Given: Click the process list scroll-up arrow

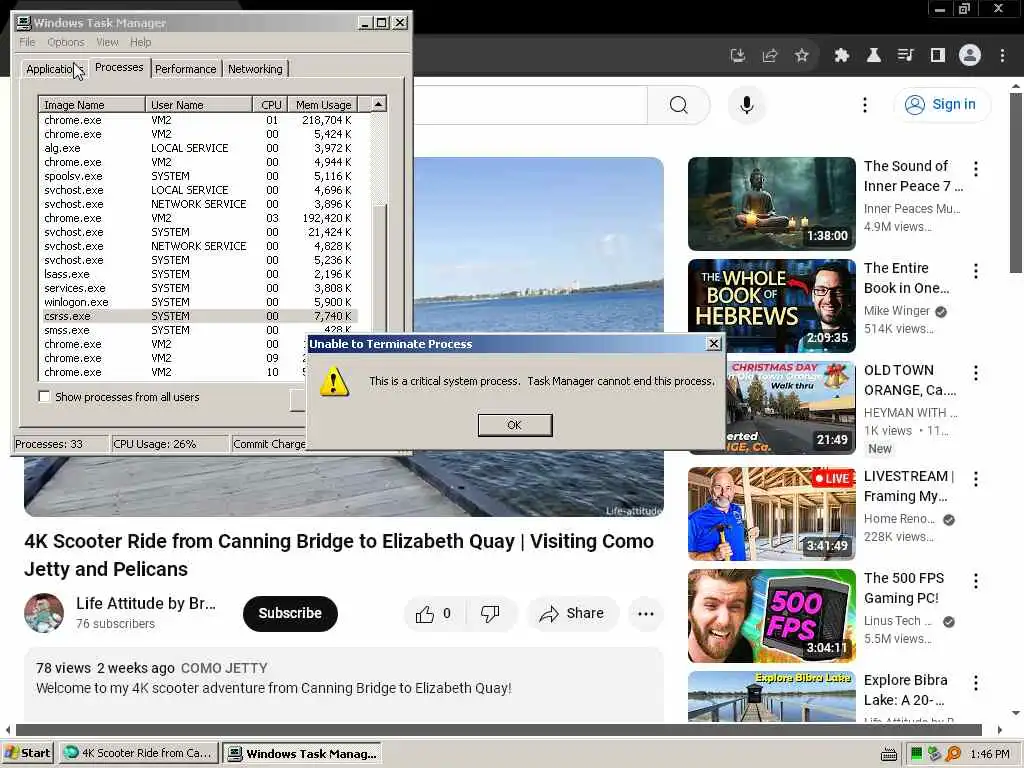Looking at the screenshot, I should pos(379,104).
